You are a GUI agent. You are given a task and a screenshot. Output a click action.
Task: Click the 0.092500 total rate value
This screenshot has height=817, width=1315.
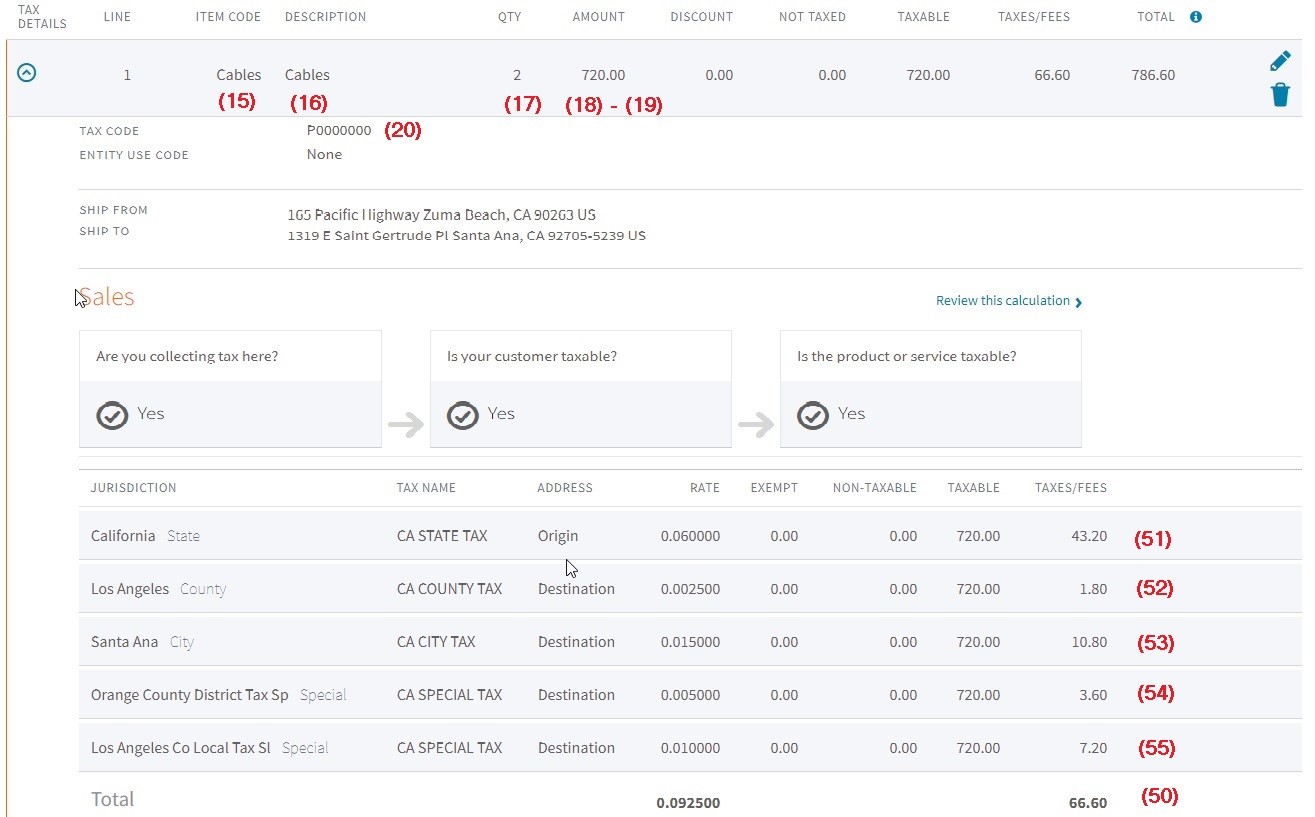688,802
